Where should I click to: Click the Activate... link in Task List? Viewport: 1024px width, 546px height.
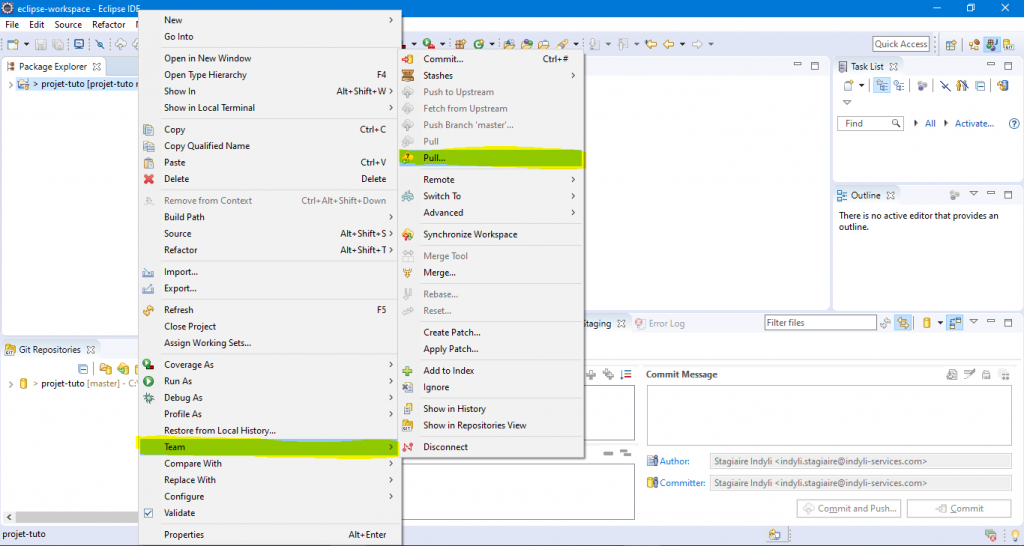[x=974, y=123]
